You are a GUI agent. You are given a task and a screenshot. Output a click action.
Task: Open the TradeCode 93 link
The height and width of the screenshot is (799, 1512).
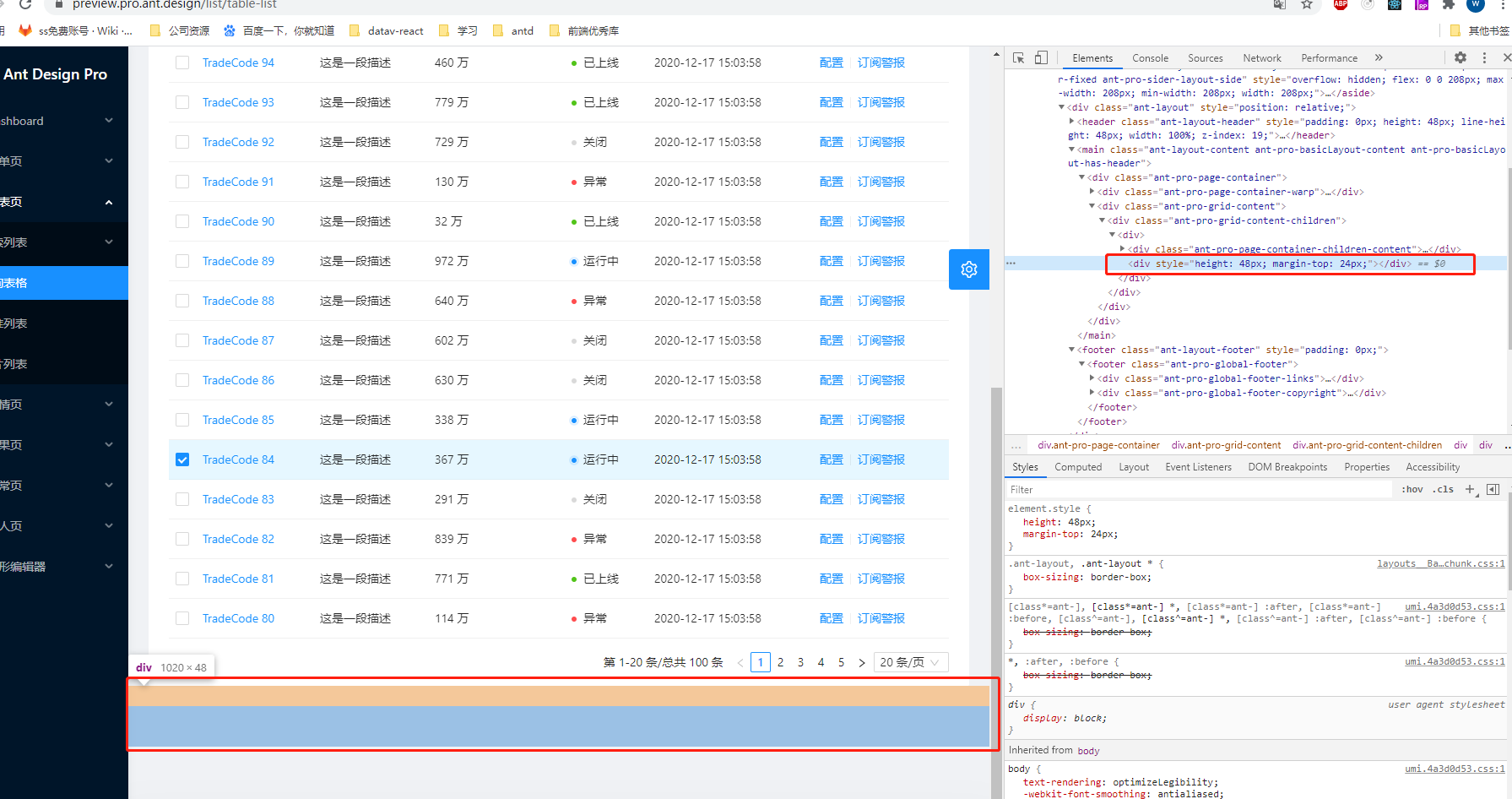(238, 102)
